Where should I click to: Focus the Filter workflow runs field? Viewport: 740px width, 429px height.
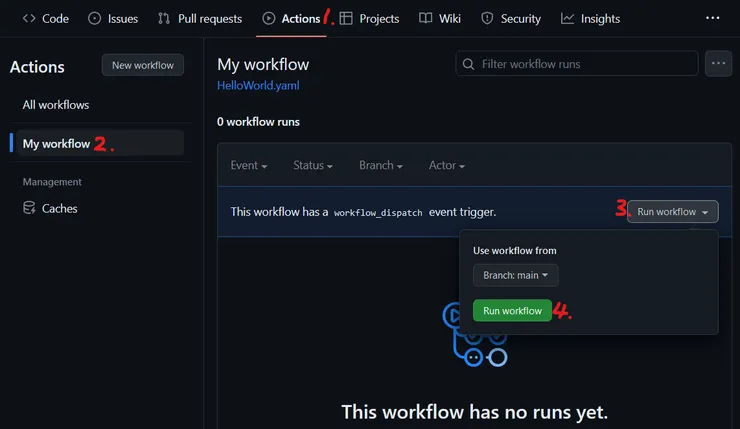(577, 64)
